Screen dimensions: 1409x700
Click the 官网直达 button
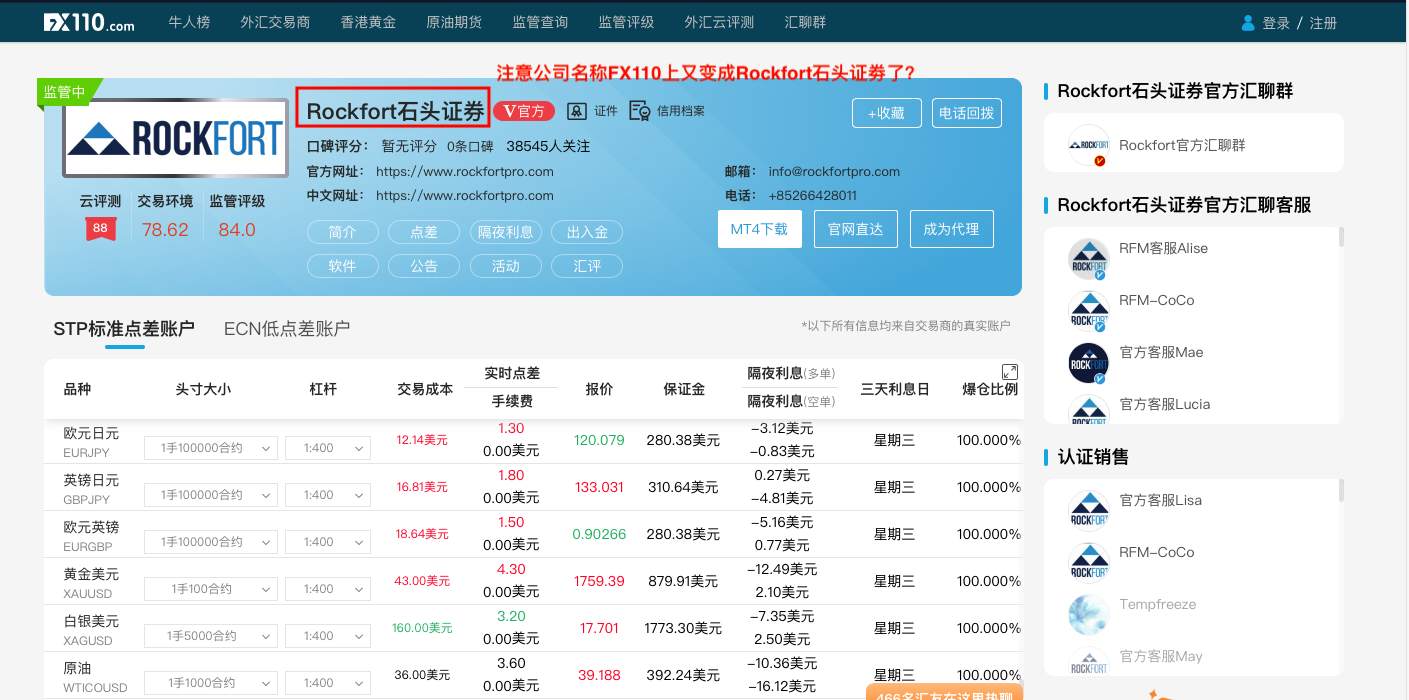(855, 229)
